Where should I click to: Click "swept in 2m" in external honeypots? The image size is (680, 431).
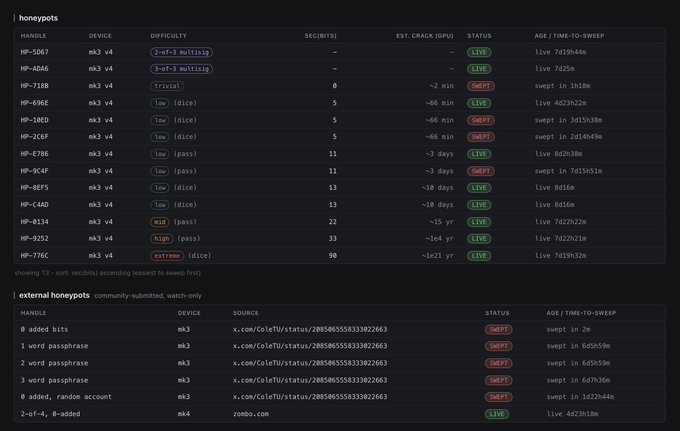568,329
